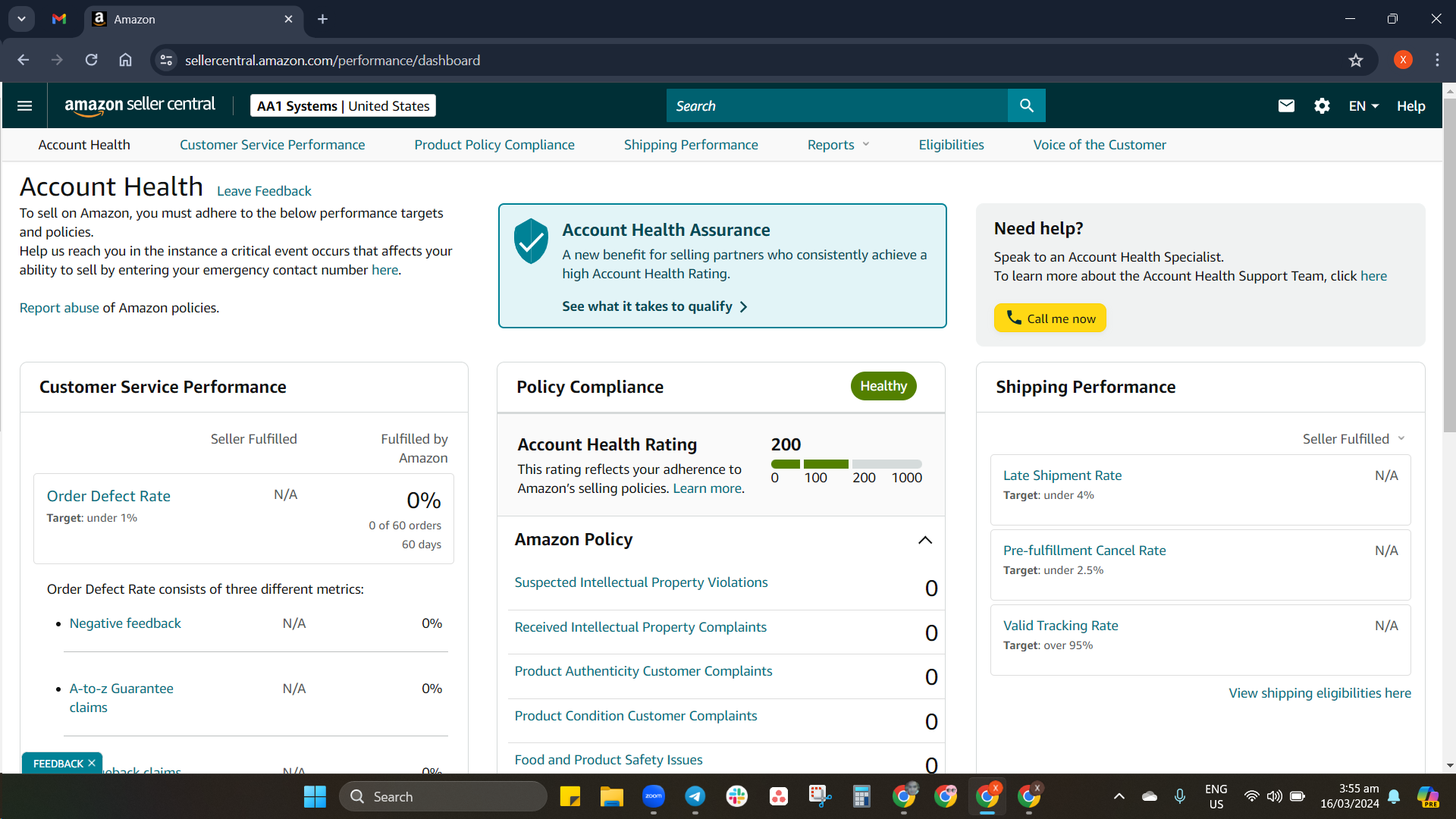
Task: Go back to previous page
Action: pos(23,60)
